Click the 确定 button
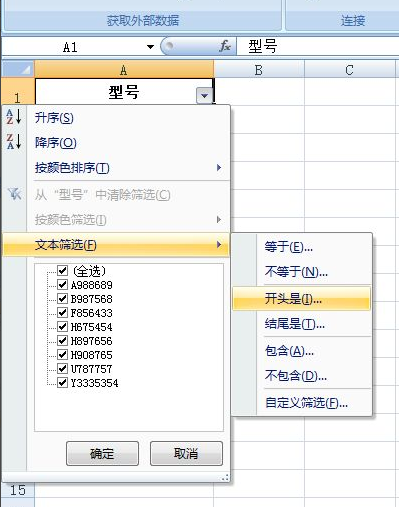The image size is (399, 507). click(102, 453)
